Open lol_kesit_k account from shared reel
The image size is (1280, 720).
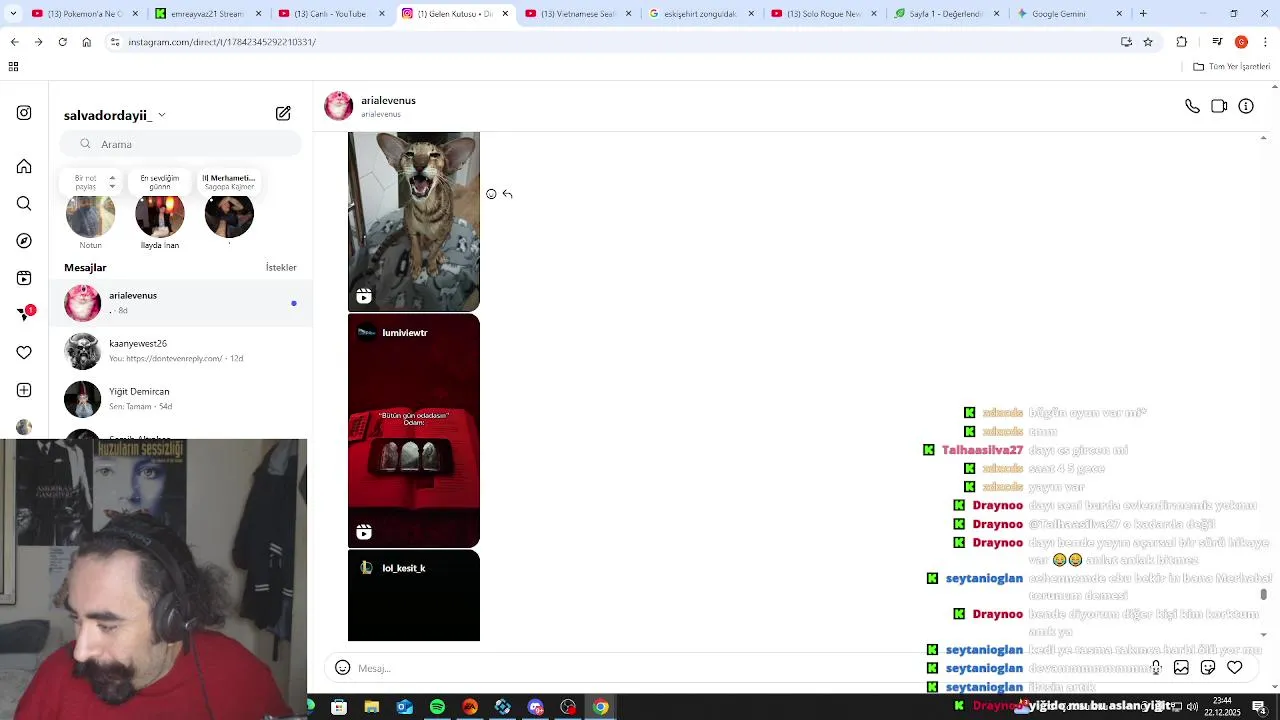403,568
